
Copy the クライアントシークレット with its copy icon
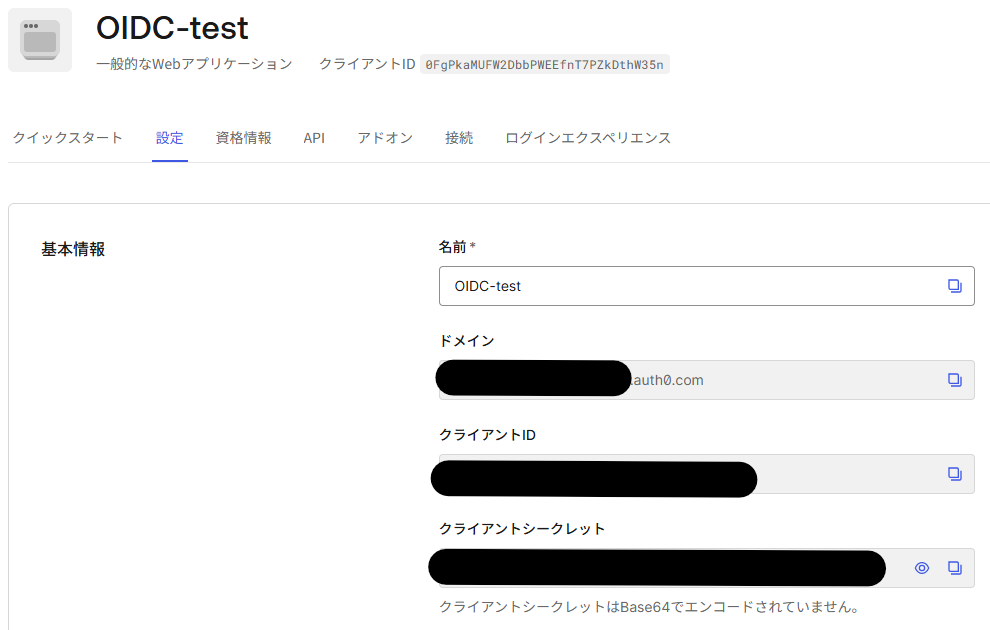pos(954,568)
